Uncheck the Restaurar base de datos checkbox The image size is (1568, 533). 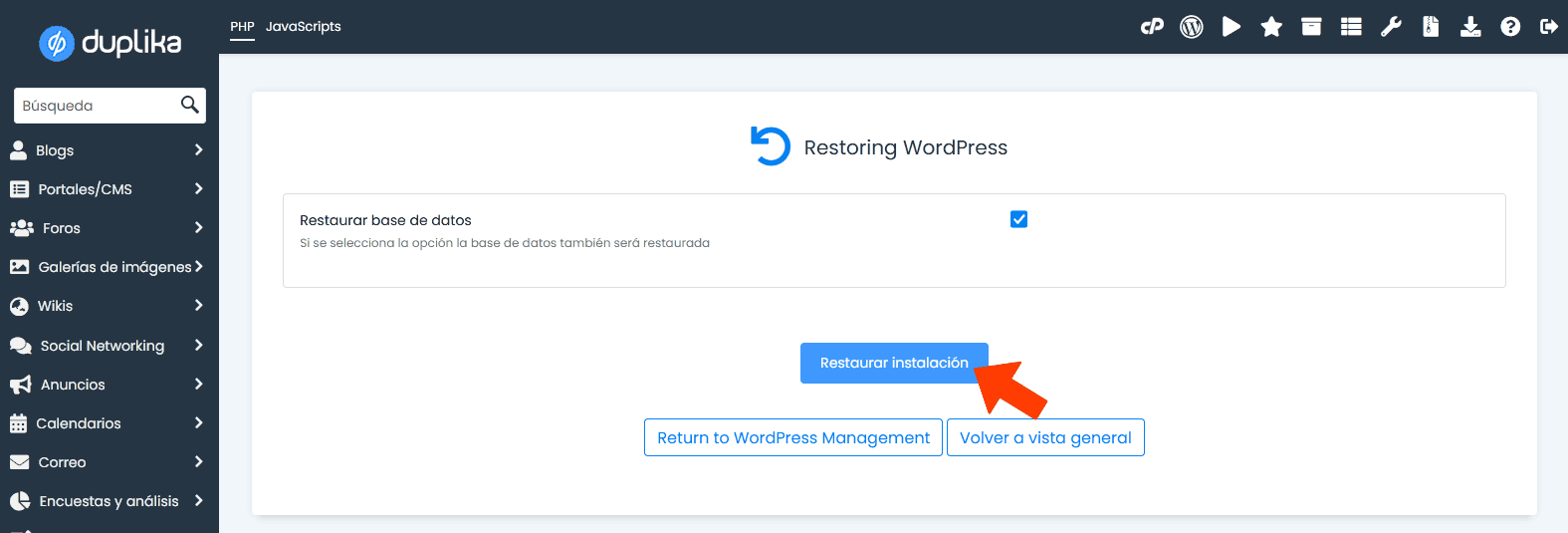tap(1018, 219)
